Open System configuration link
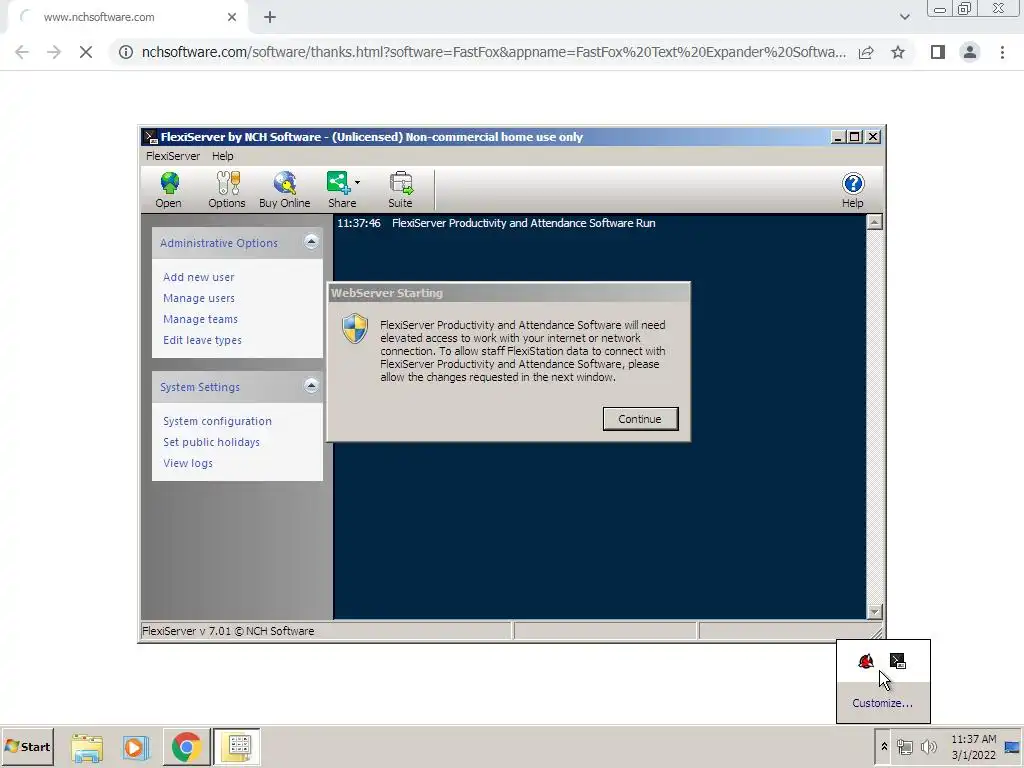The width and height of the screenshot is (1024, 768). pos(217,421)
